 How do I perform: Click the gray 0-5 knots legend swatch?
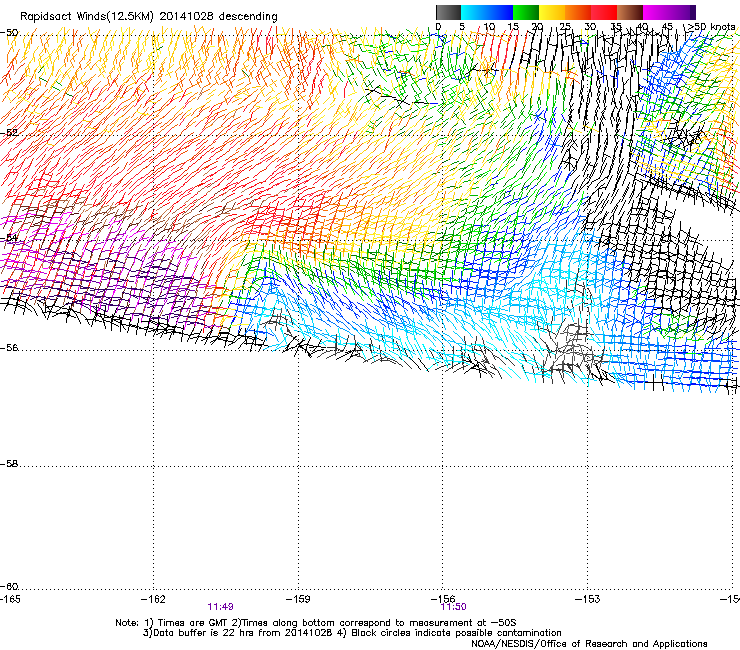coord(448,12)
